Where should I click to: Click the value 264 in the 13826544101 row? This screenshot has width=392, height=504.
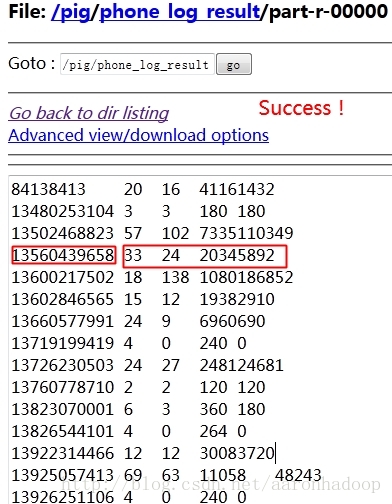(213, 431)
